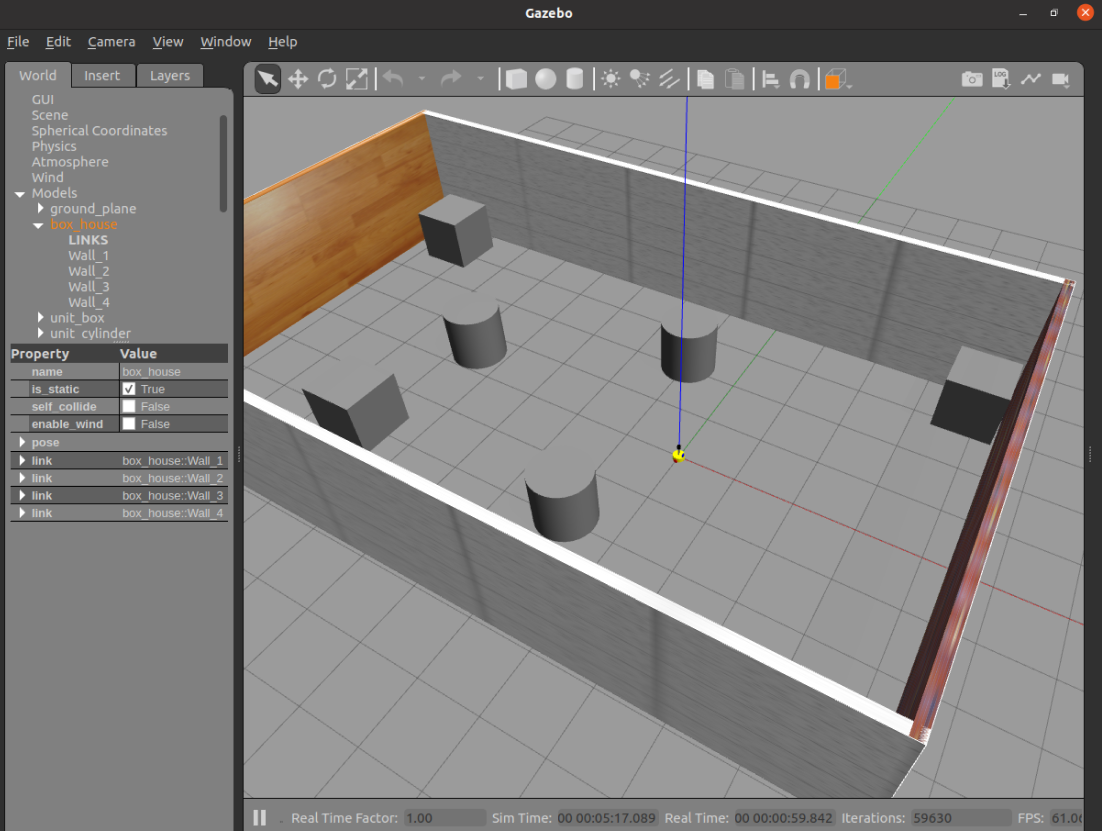1102x831 pixels.
Task: Take a screenshot with camera icon
Action: (x=972, y=79)
